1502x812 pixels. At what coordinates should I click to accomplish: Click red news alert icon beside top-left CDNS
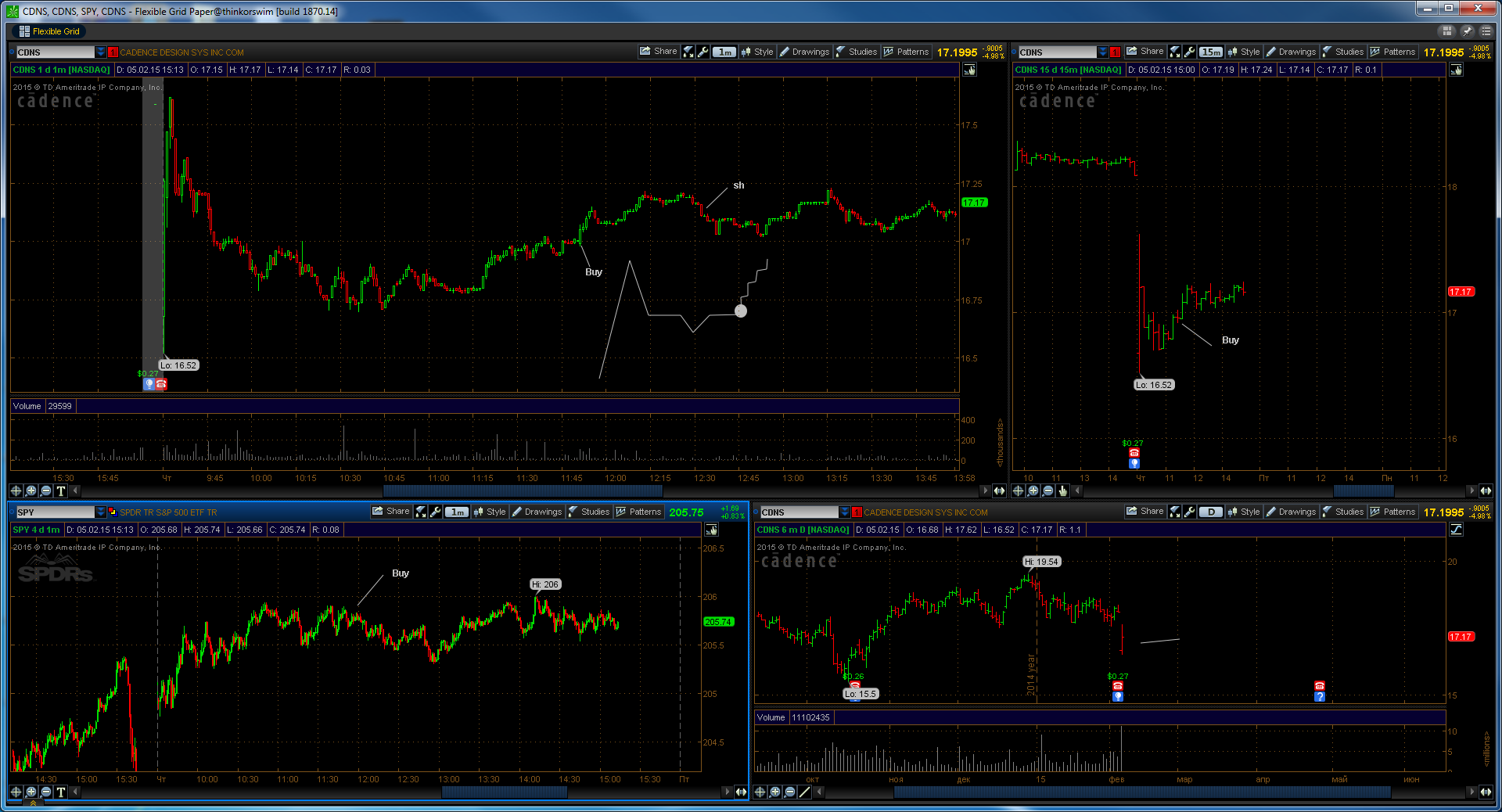coord(113,52)
